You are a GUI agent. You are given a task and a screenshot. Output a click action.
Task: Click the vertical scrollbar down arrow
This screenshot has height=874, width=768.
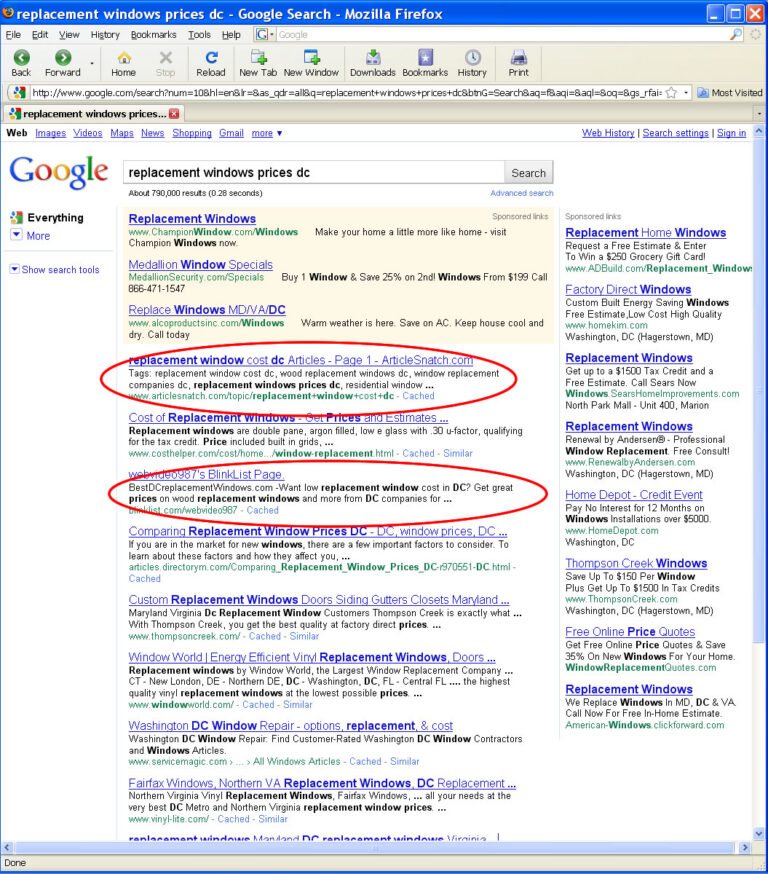tap(759, 834)
